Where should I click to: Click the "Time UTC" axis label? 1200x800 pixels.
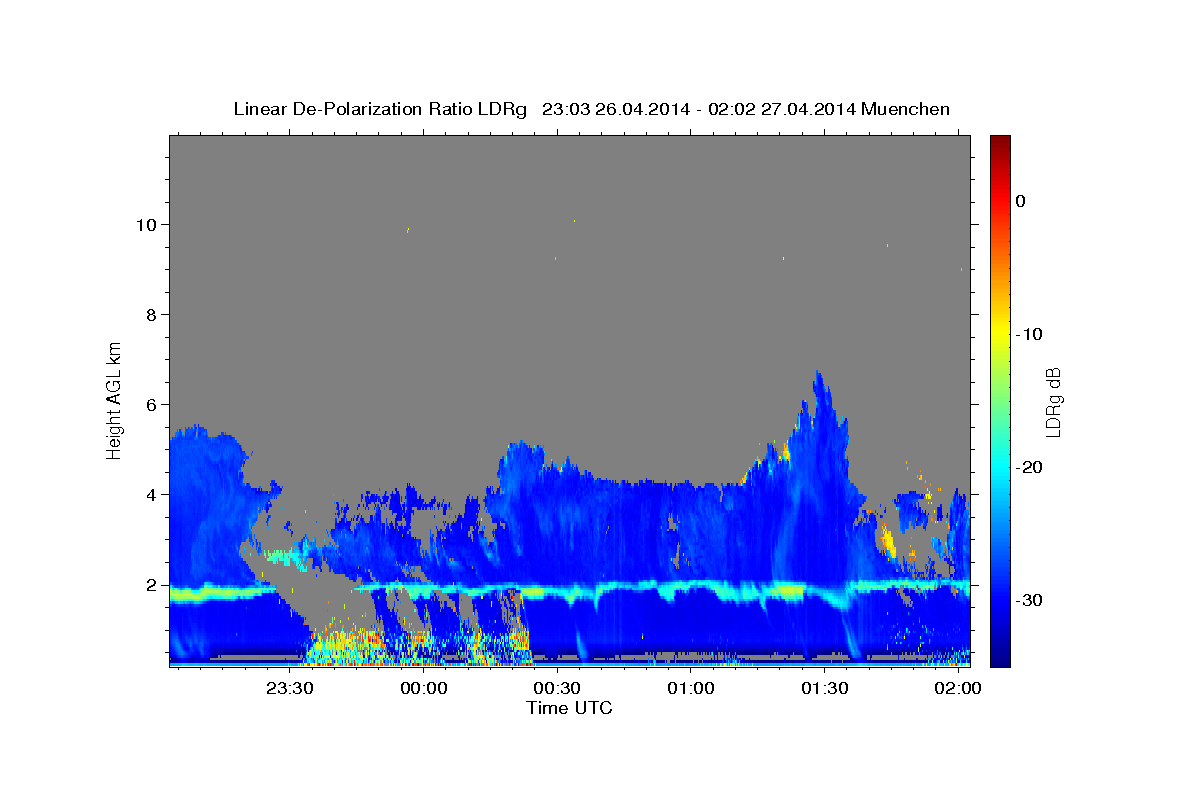(x=569, y=708)
